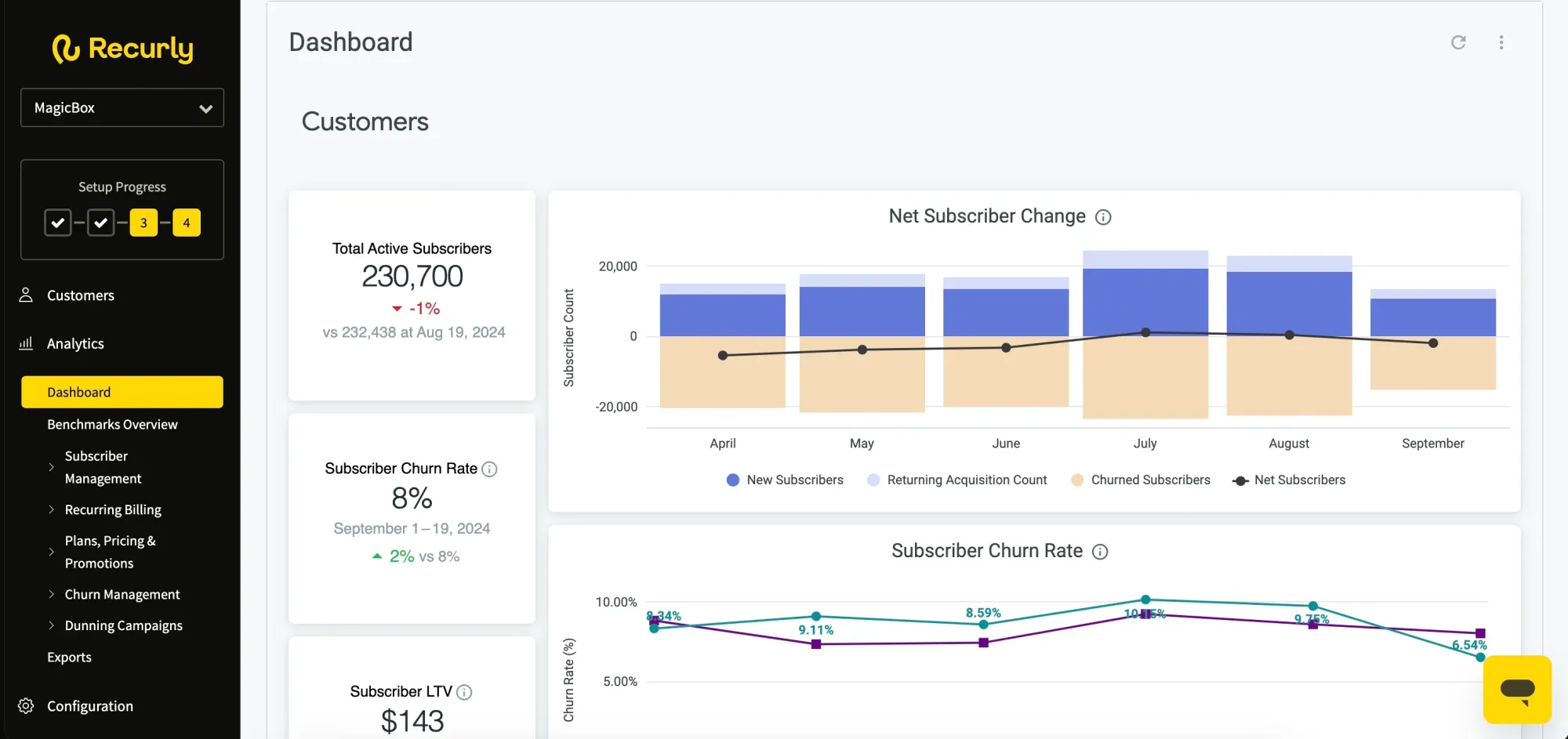Click the July new subscribers bar
Image resolution: width=1568 pixels, height=739 pixels.
point(1145,302)
